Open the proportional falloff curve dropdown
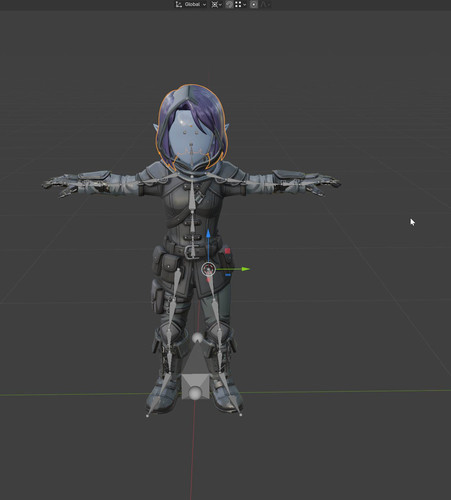The height and width of the screenshot is (500, 451). tap(265, 4)
